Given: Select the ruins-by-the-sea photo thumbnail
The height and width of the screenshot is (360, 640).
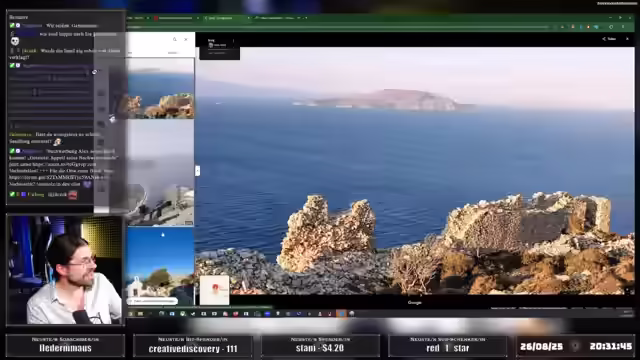Looking at the screenshot, I should tap(160, 88).
